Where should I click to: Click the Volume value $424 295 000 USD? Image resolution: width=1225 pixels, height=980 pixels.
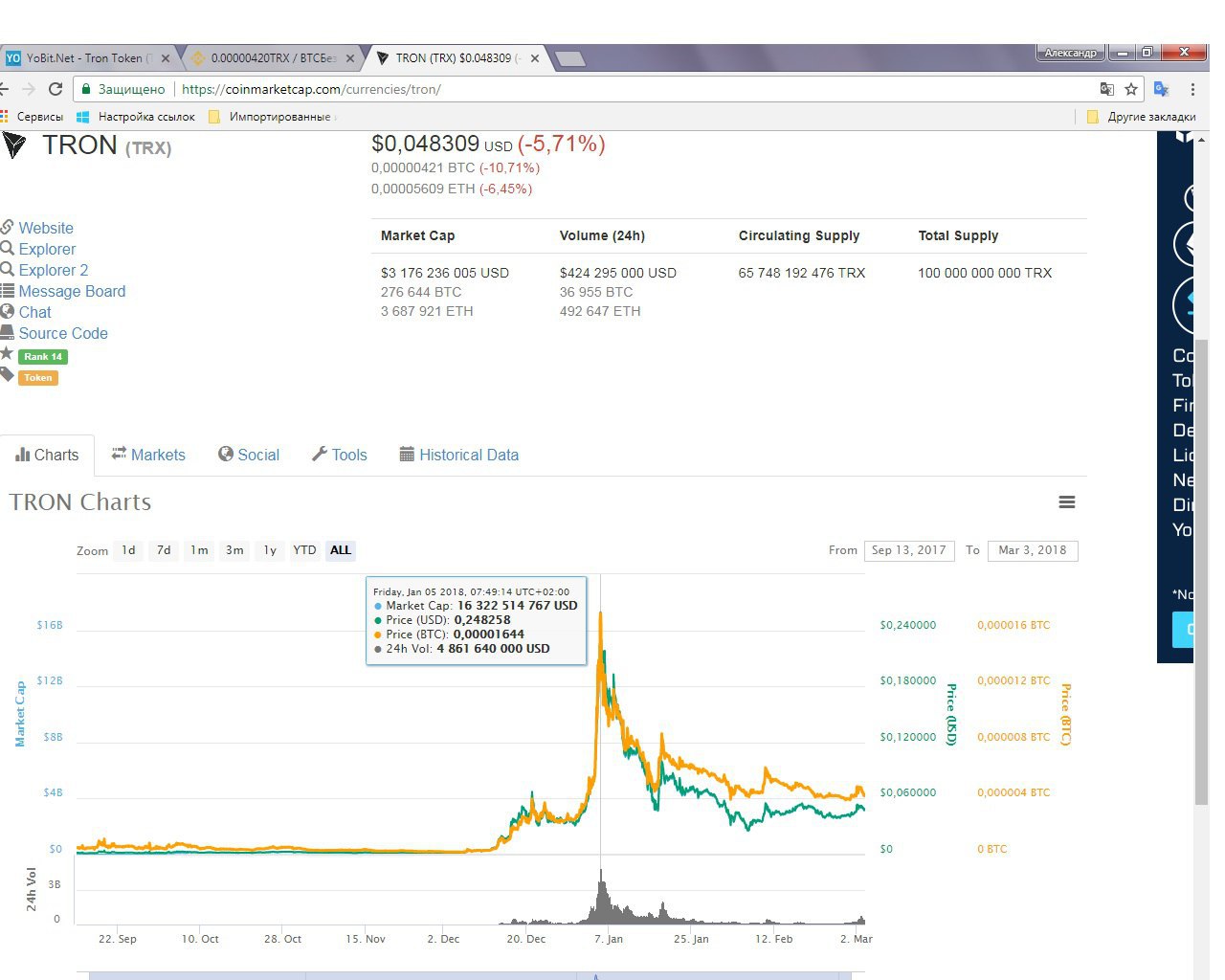(x=618, y=273)
